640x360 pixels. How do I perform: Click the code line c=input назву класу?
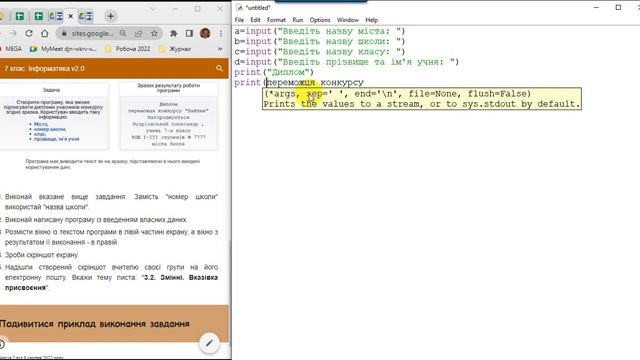(320, 52)
